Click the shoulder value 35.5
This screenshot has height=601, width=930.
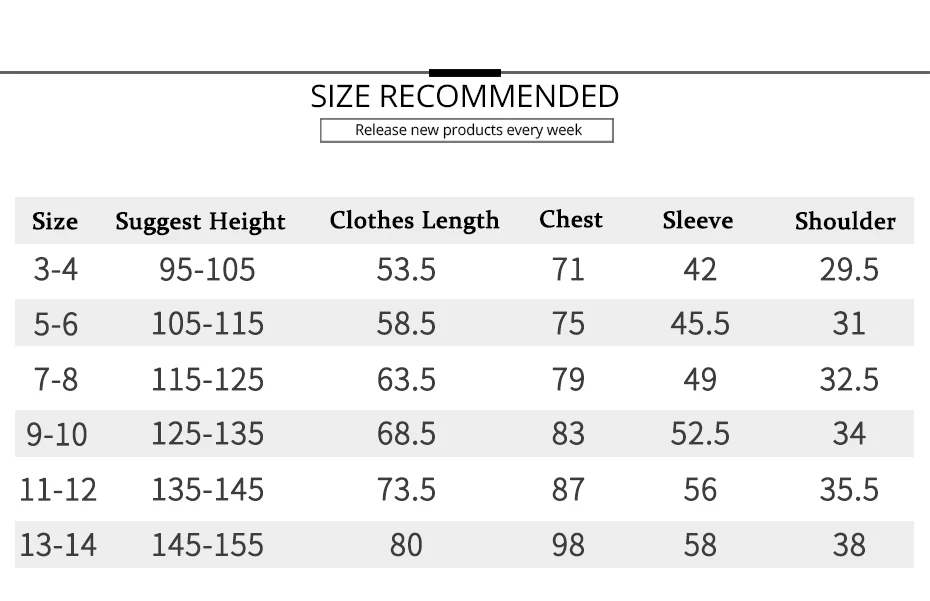pyautogui.click(x=849, y=490)
